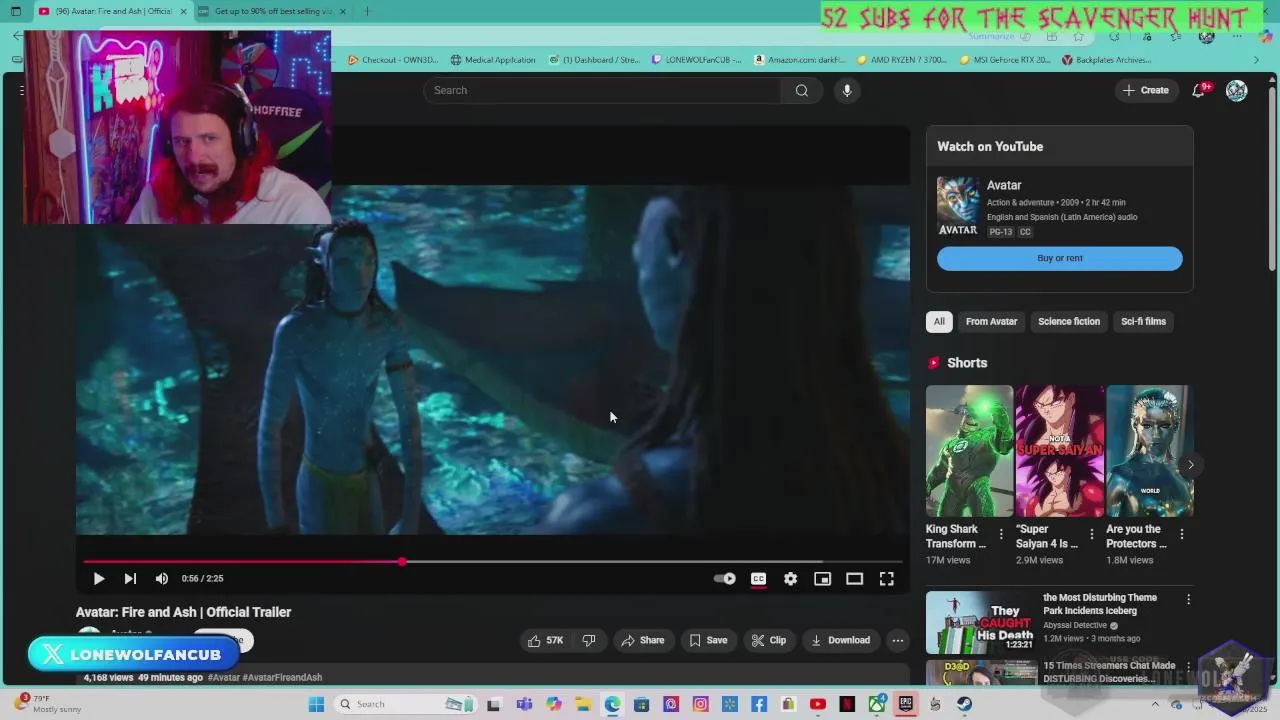The image size is (1280, 720).
Task: Mute the video volume
Action: (x=162, y=579)
